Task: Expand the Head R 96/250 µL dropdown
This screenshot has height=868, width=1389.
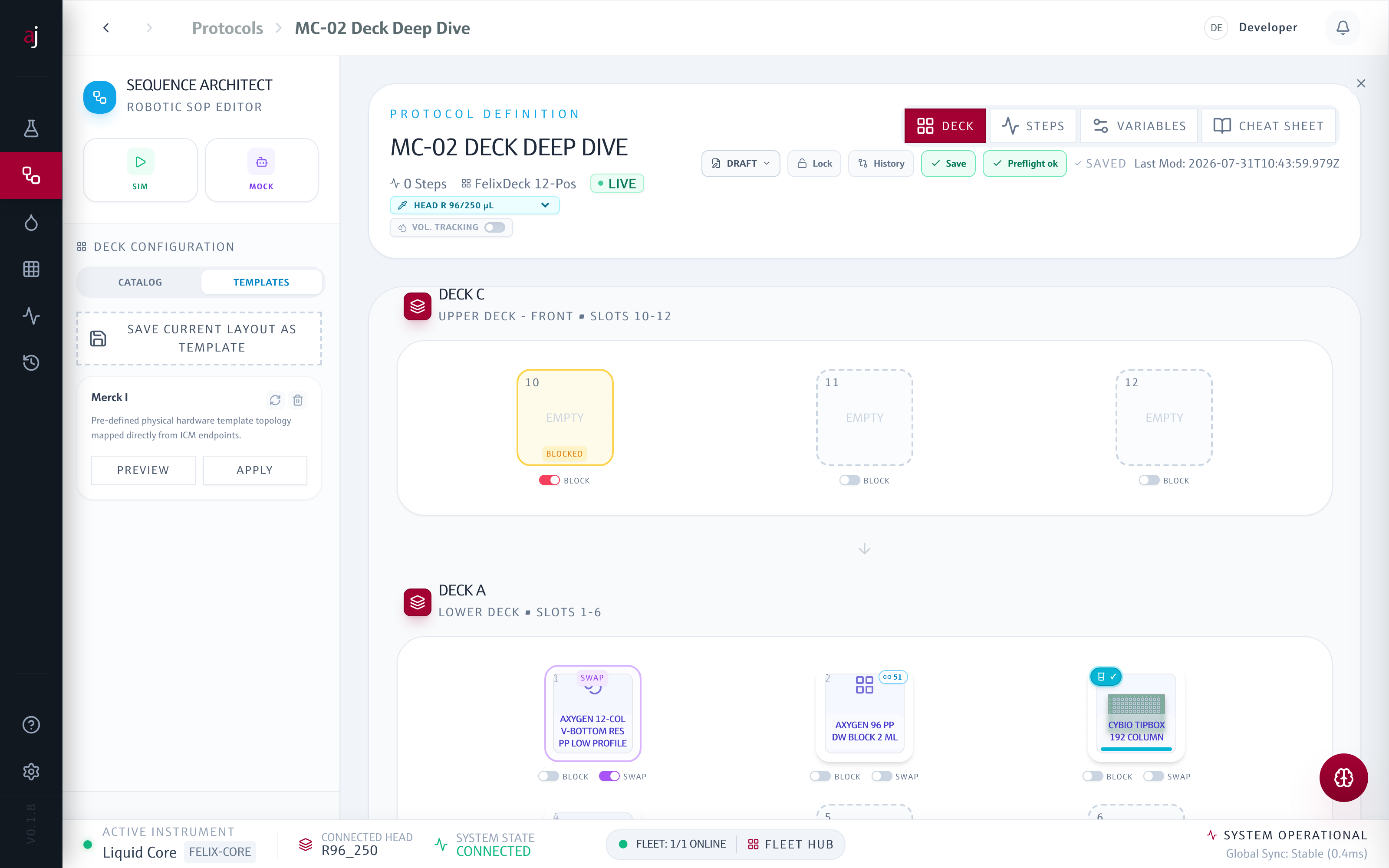Action: tap(475, 205)
